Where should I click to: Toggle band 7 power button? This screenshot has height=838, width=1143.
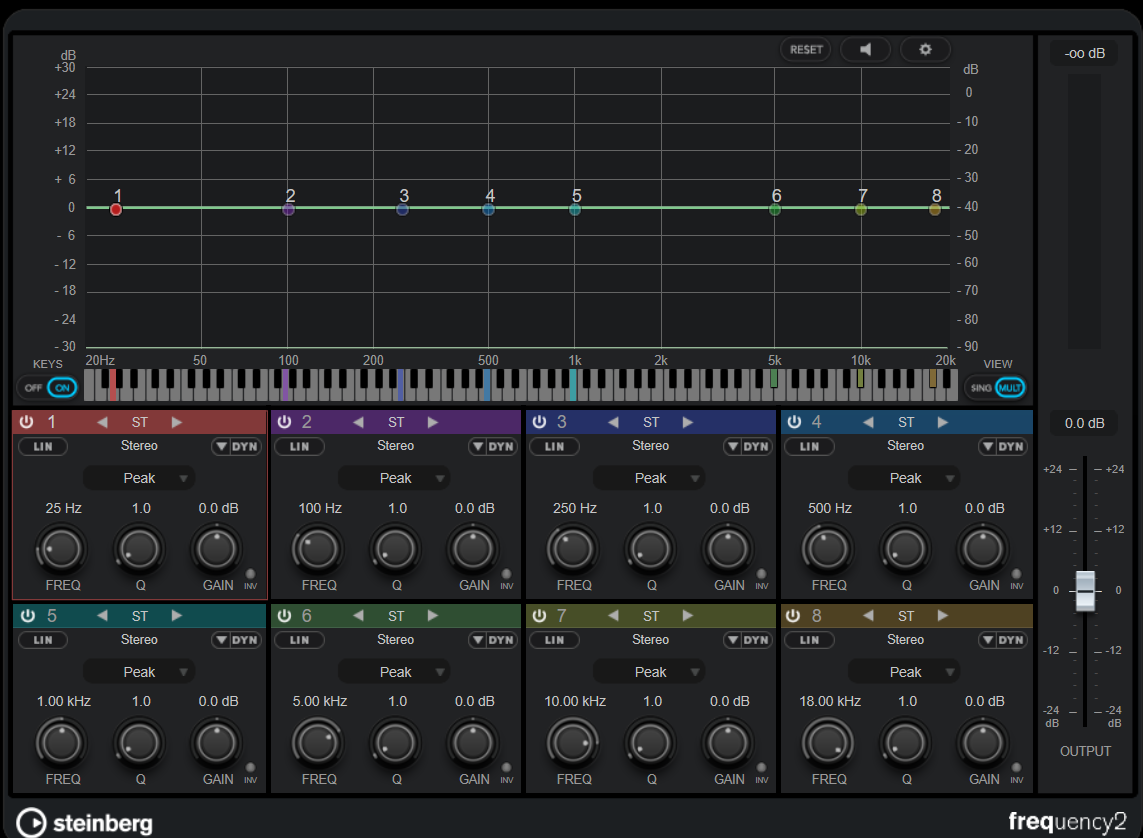(x=539, y=616)
